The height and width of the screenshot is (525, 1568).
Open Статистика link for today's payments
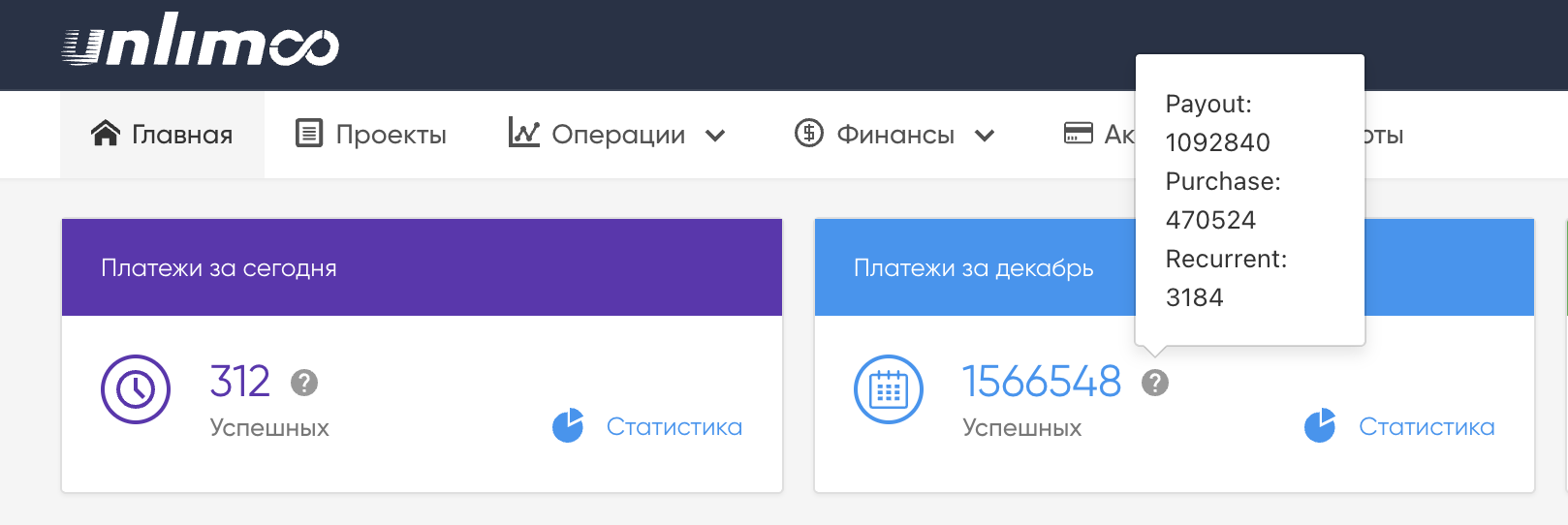pos(674,427)
